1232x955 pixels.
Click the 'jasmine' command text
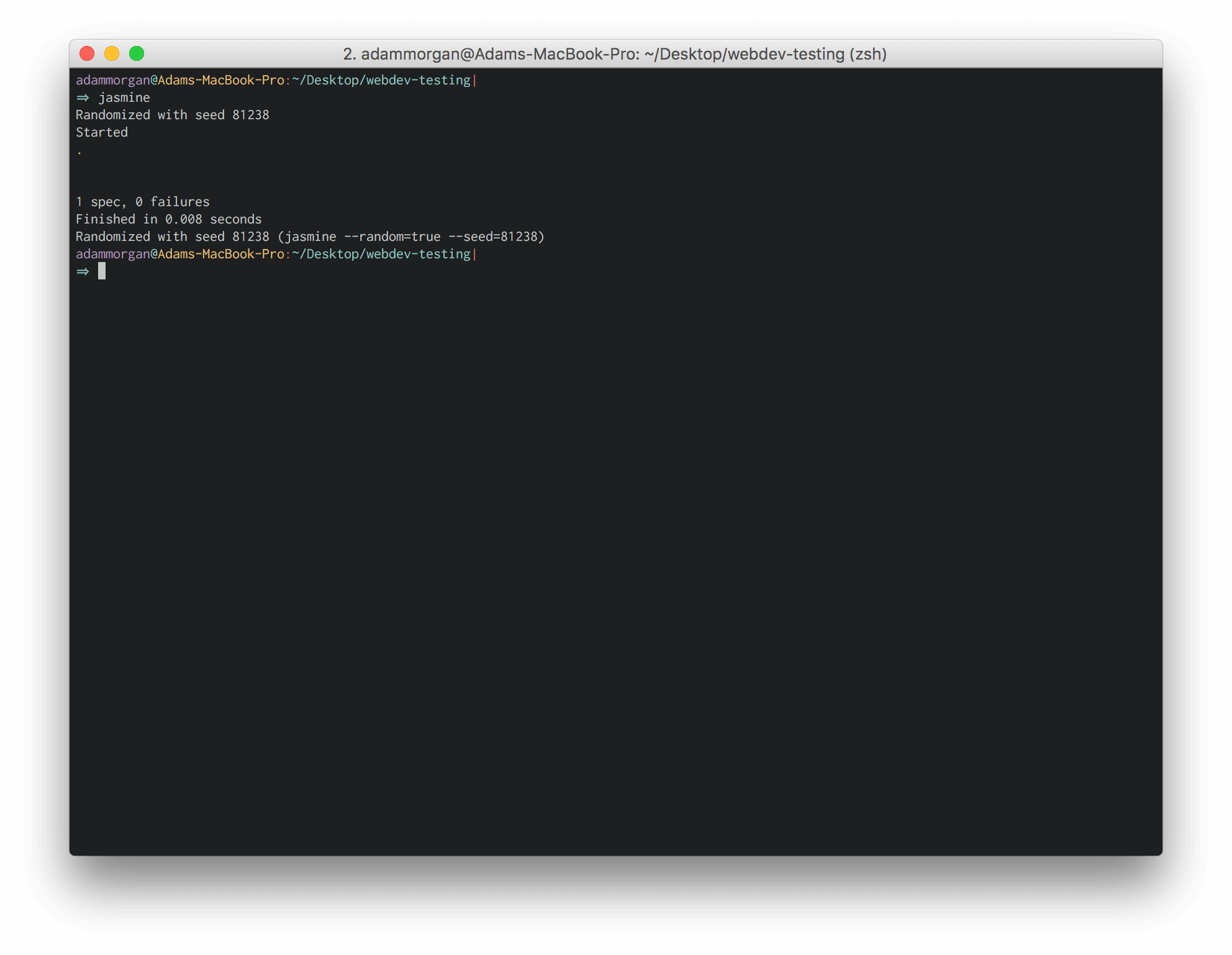click(124, 98)
